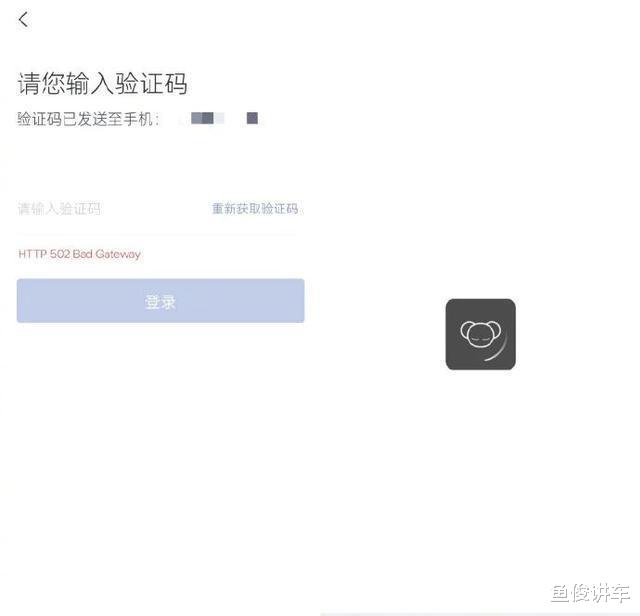Click the dark loading toast box corner
Screen dimensions: 640x616
click(451, 304)
